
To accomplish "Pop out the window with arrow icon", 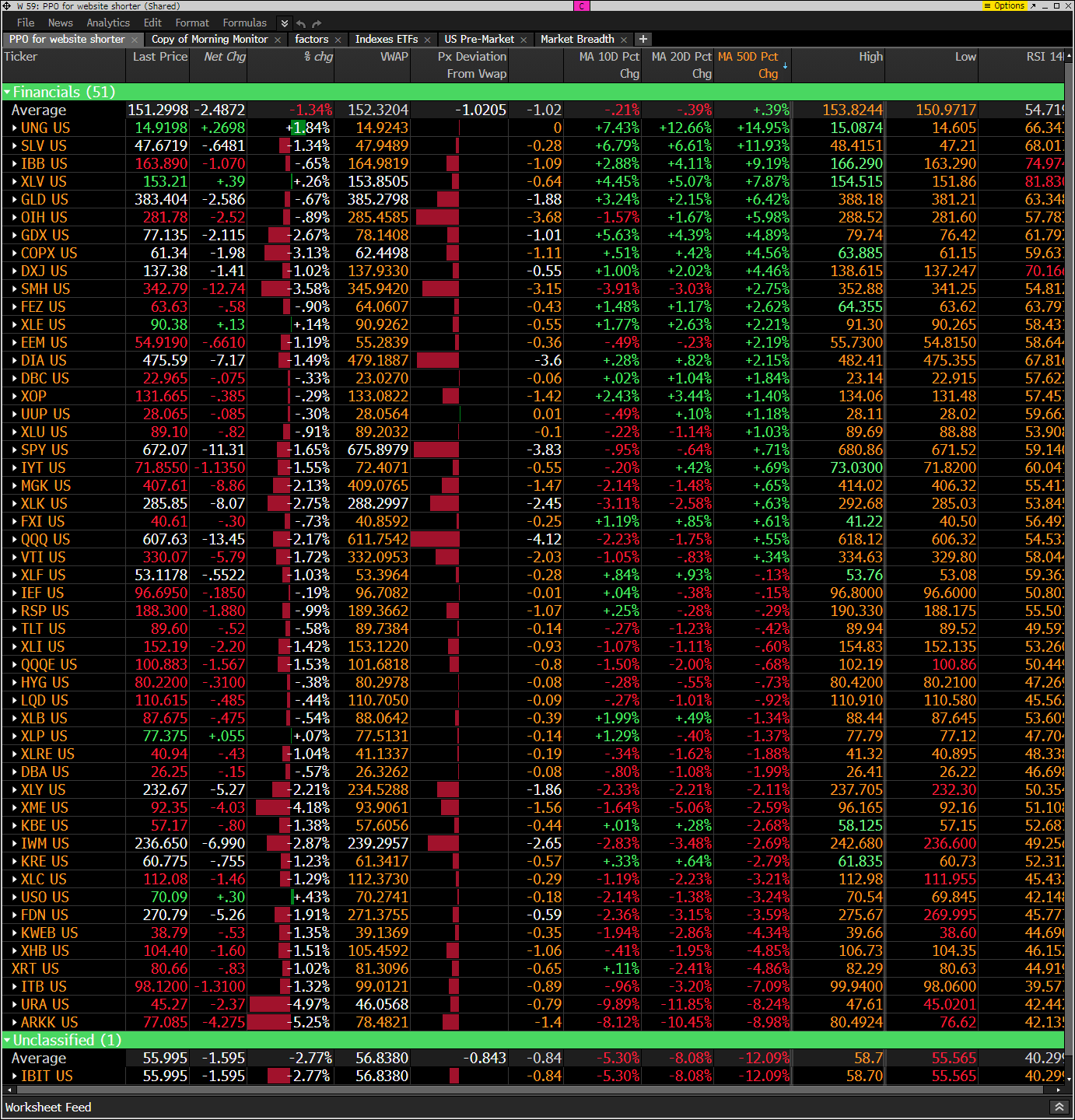I will tap(1033, 5).
